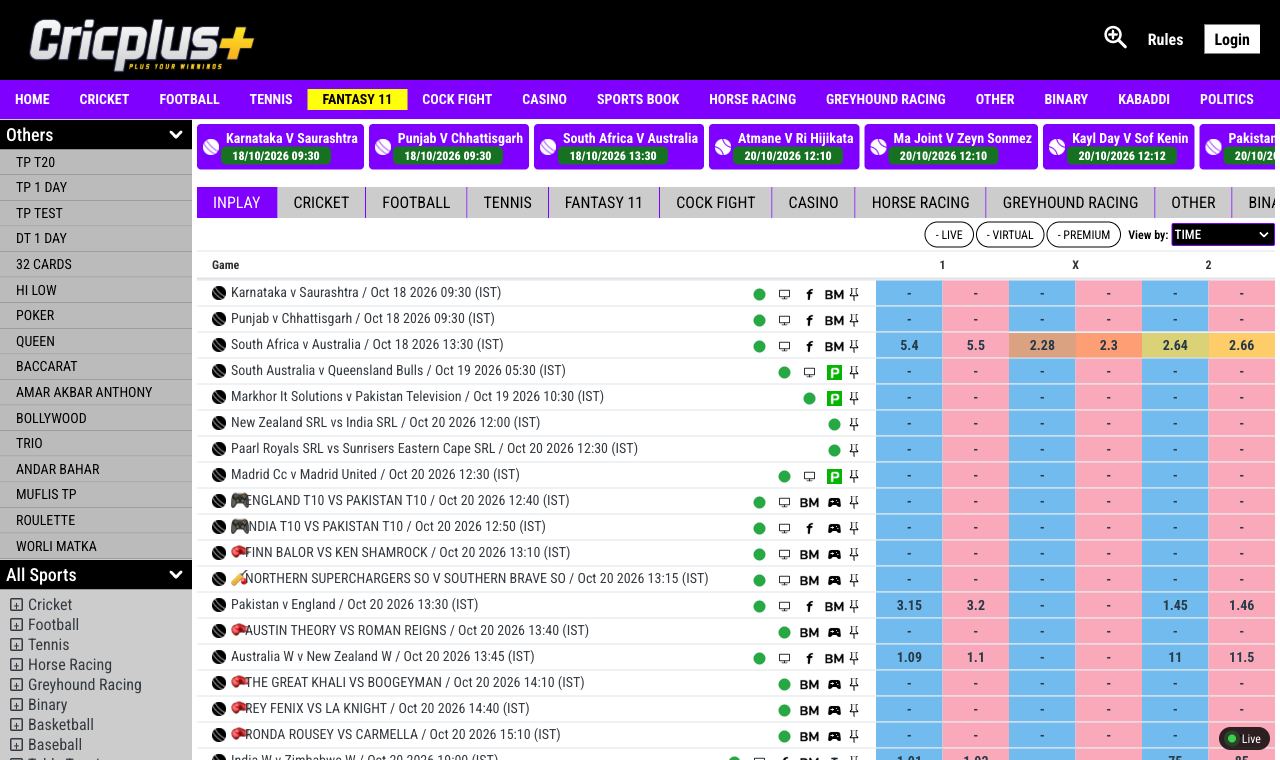Screen dimensions: 1280x760
Task: Click green in-play dot for South Africa v Australia
Action: point(759,347)
